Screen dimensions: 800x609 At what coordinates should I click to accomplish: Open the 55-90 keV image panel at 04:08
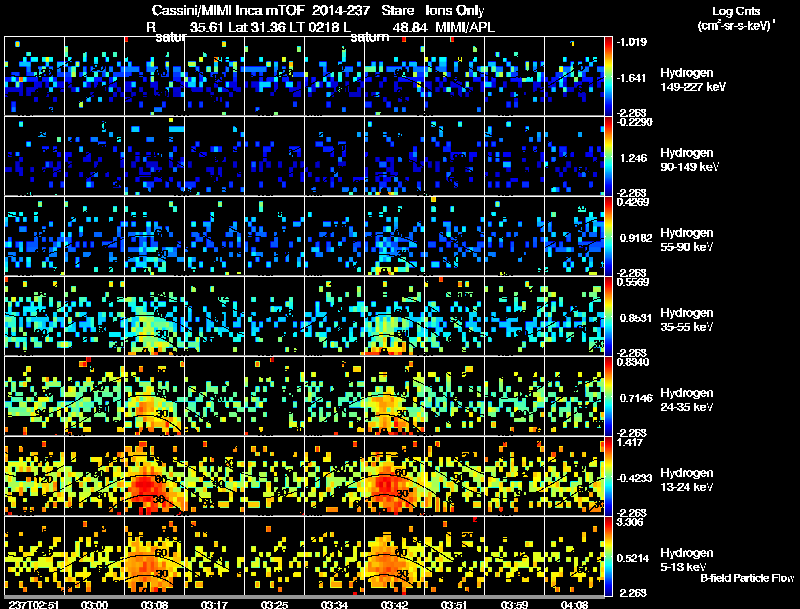pyautogui.click(x=574, y=236)
